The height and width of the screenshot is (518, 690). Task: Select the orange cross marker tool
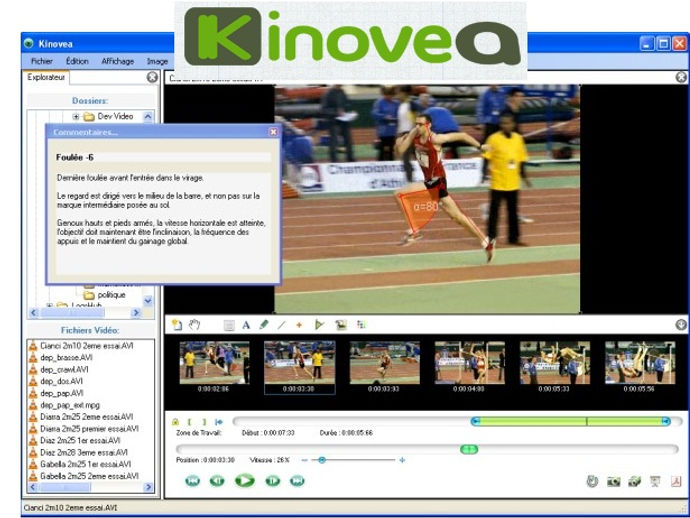299,325
